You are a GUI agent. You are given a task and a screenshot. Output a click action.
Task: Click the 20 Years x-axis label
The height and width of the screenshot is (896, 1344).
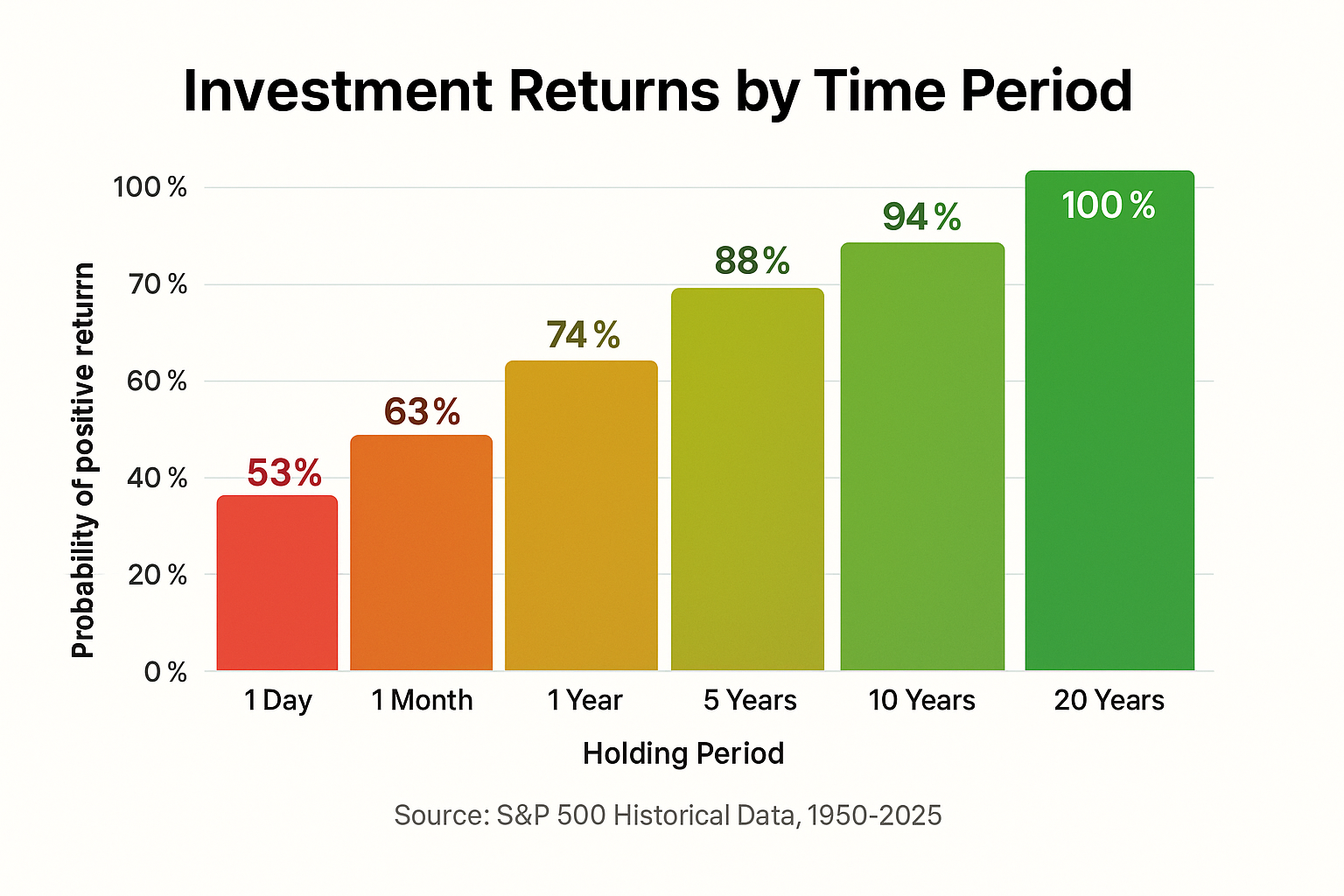(1109, 700)
